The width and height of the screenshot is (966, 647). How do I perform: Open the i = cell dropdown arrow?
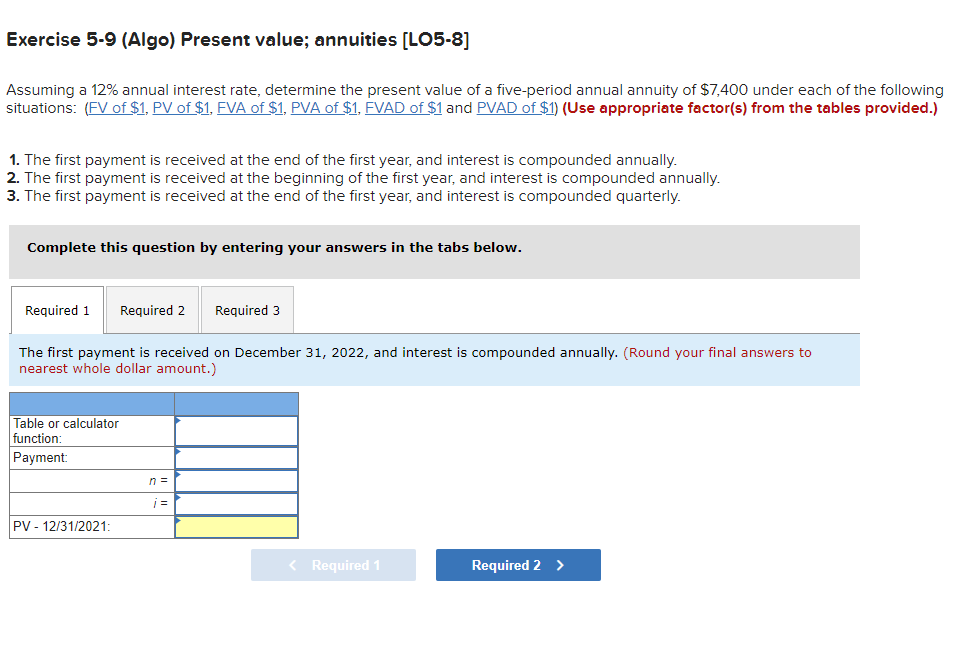178,497
